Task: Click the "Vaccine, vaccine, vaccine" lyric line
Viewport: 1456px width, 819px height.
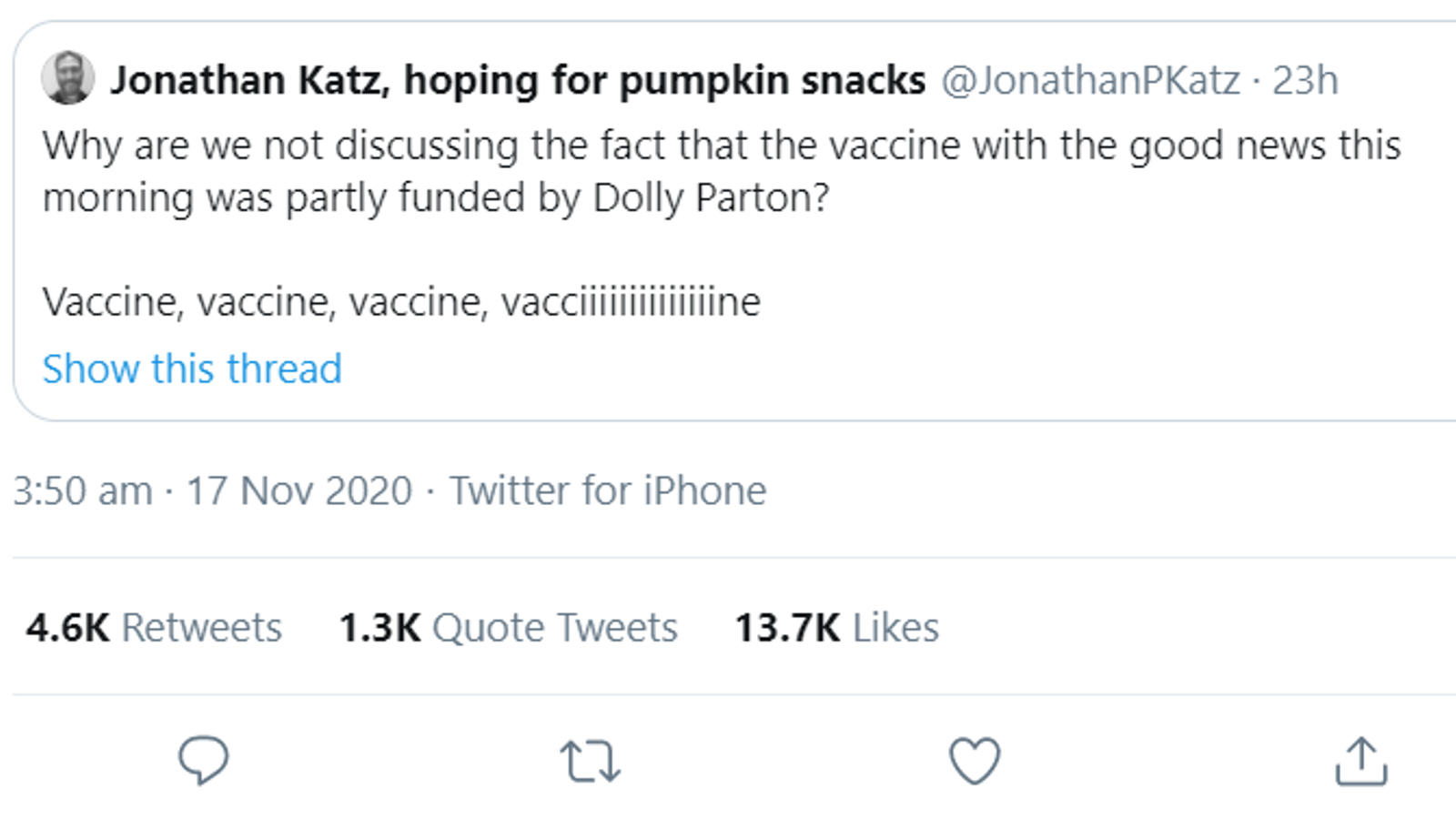Action: tap(400, 302)
